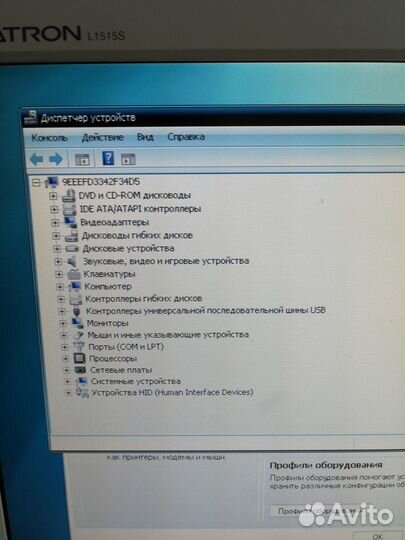The image size is (405, 540).
Task: Expand Сетевые платы node
Action: [x=67, y=371]
